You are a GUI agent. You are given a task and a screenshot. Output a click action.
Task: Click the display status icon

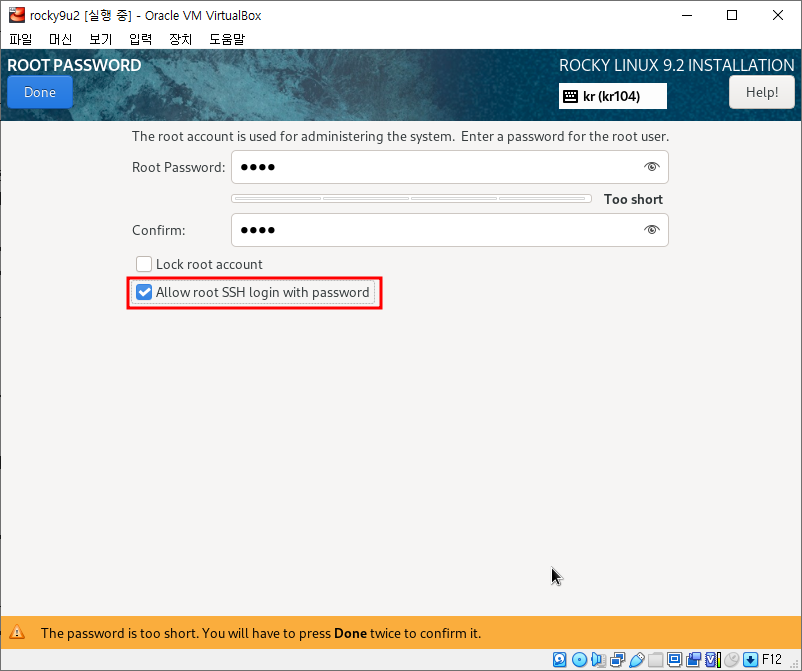click(675, 660)
